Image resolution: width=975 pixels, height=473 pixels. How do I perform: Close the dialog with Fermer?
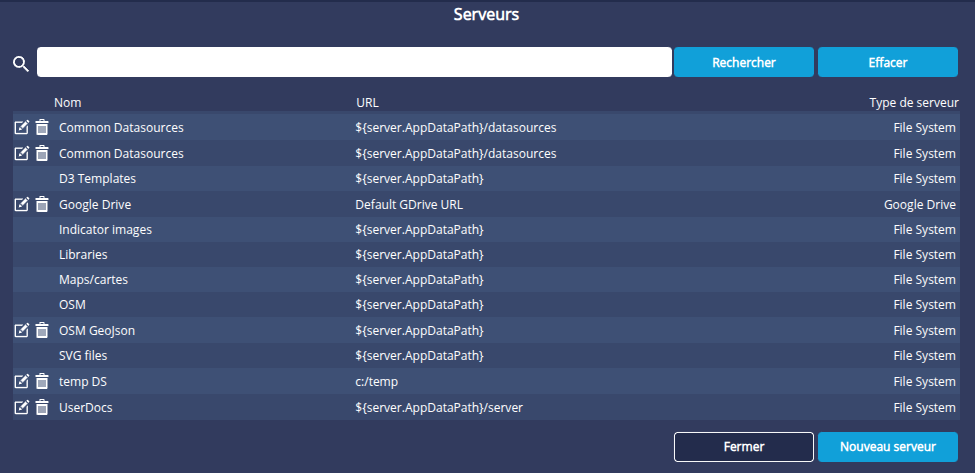coord(743,447)
